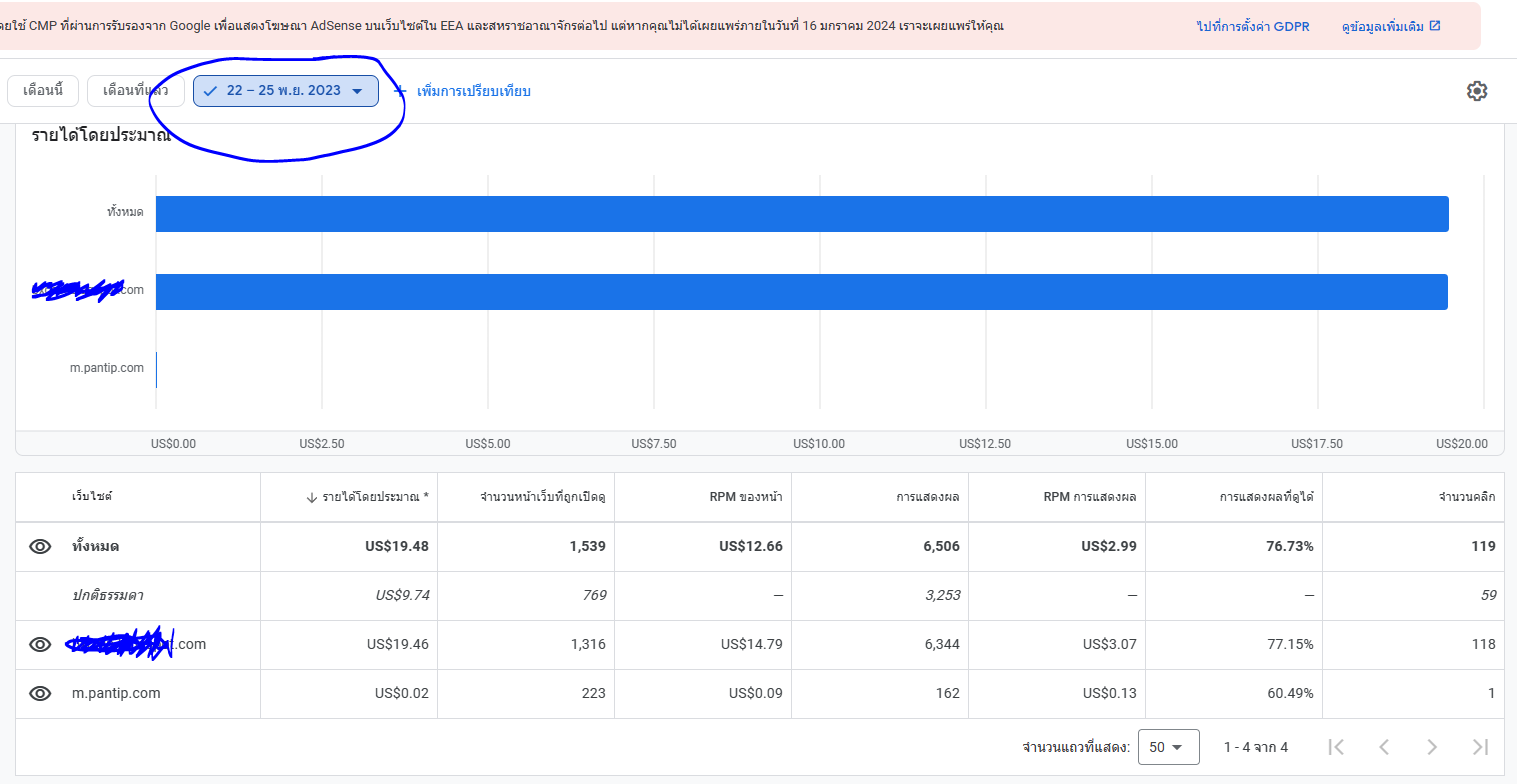Click the m.pantip.com chart axis label
This screenshot has height=784, width=1517.
point(107,368)
